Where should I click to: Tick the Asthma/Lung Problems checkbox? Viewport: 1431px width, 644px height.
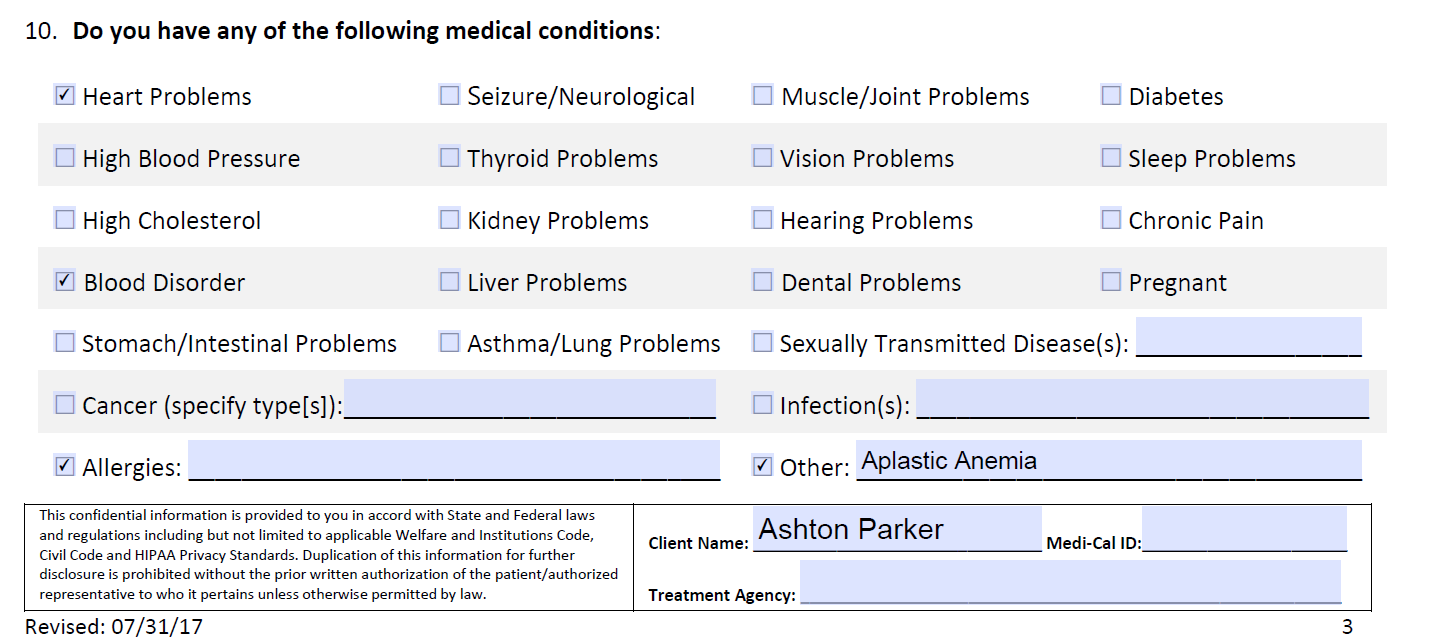coord(450,343)
